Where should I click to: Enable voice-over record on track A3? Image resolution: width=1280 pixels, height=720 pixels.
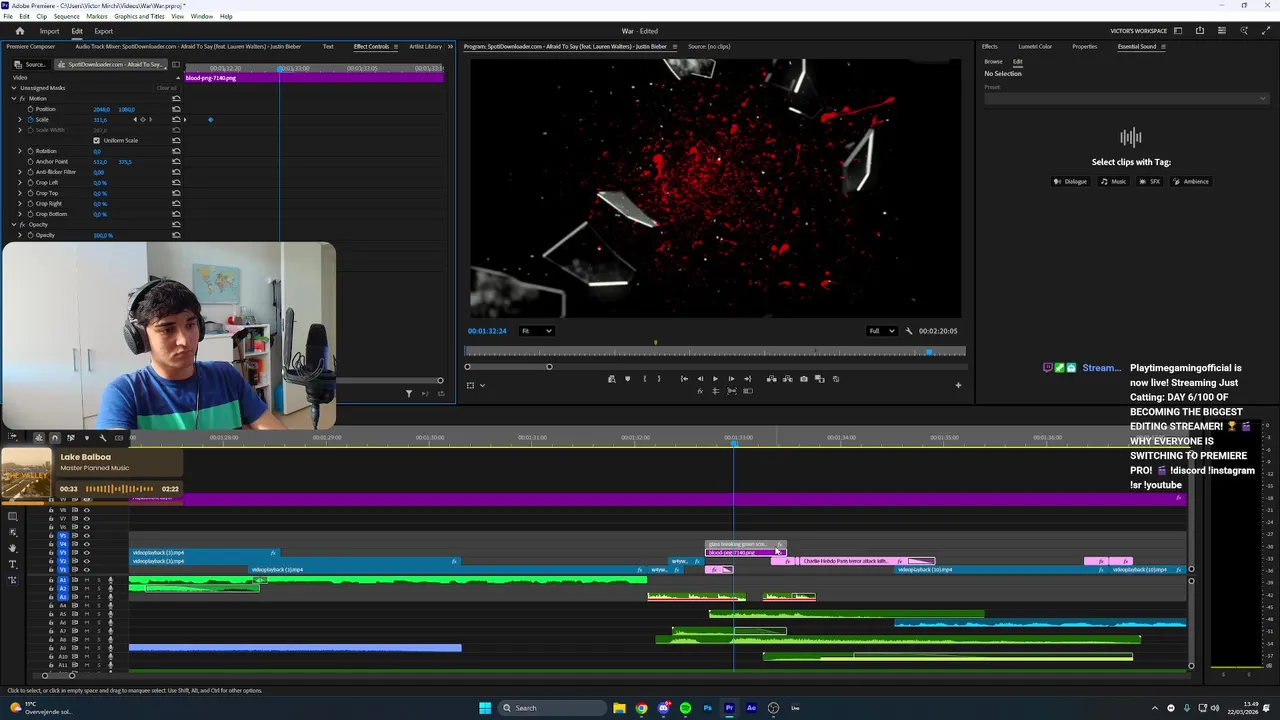[x=110, y=597]
